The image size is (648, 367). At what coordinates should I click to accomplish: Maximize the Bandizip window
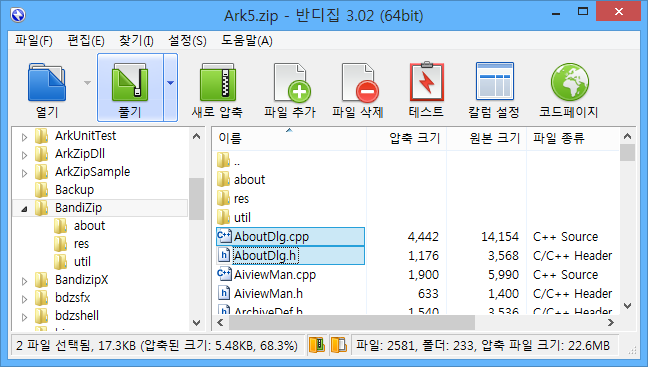(583, 12)
